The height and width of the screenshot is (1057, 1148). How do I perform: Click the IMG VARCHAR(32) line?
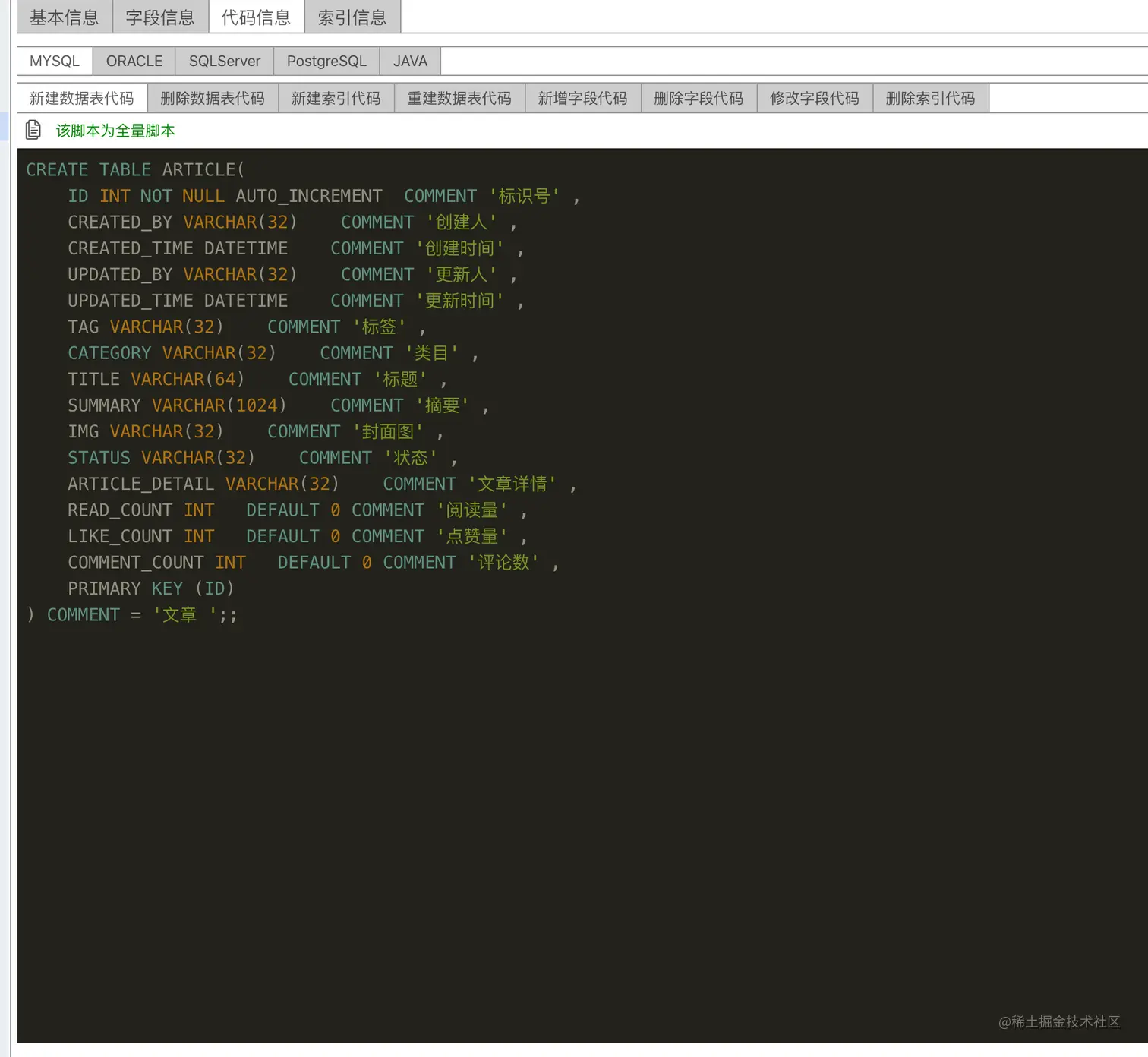coord(256,431)
